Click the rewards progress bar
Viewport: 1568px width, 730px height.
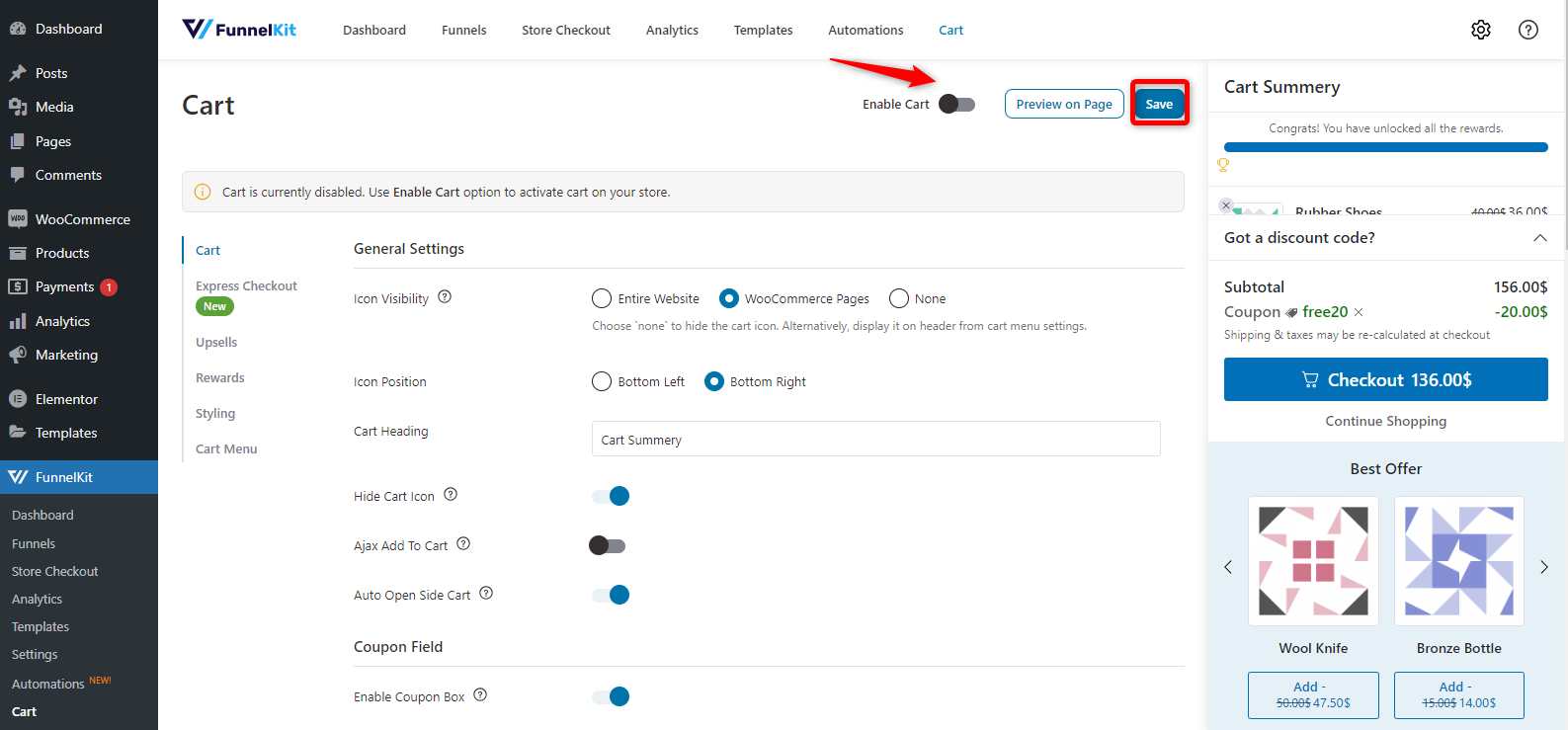[x=1385, y=147]
